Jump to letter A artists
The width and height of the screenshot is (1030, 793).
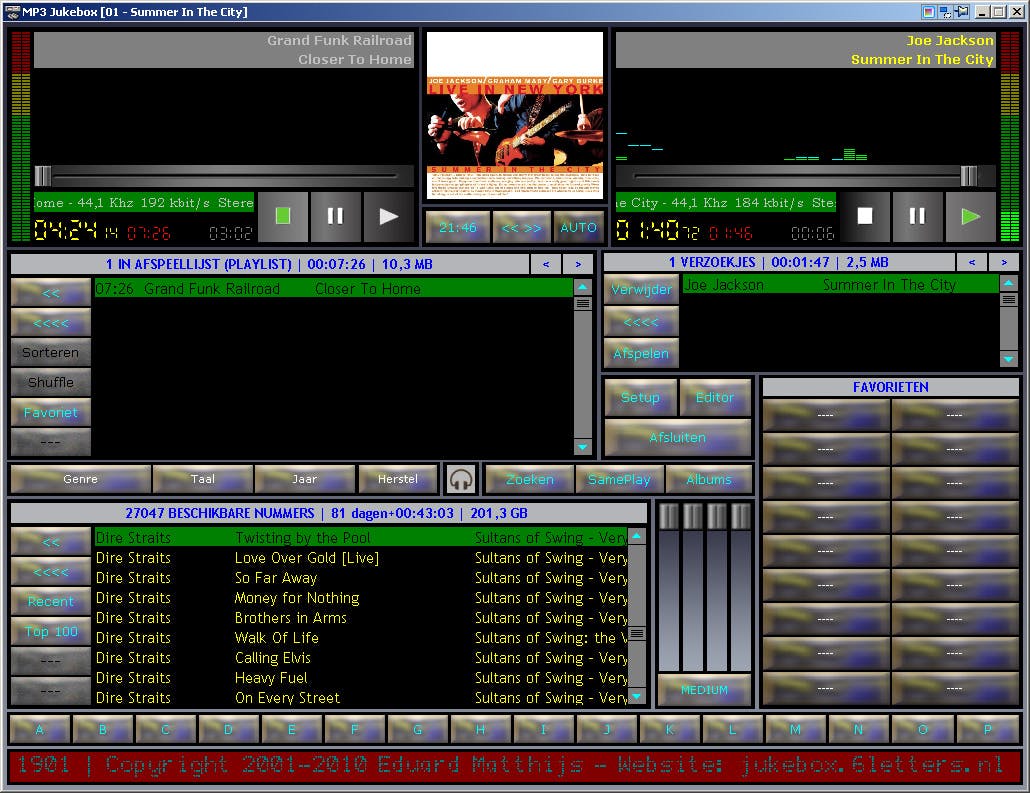tap(40, 729)
